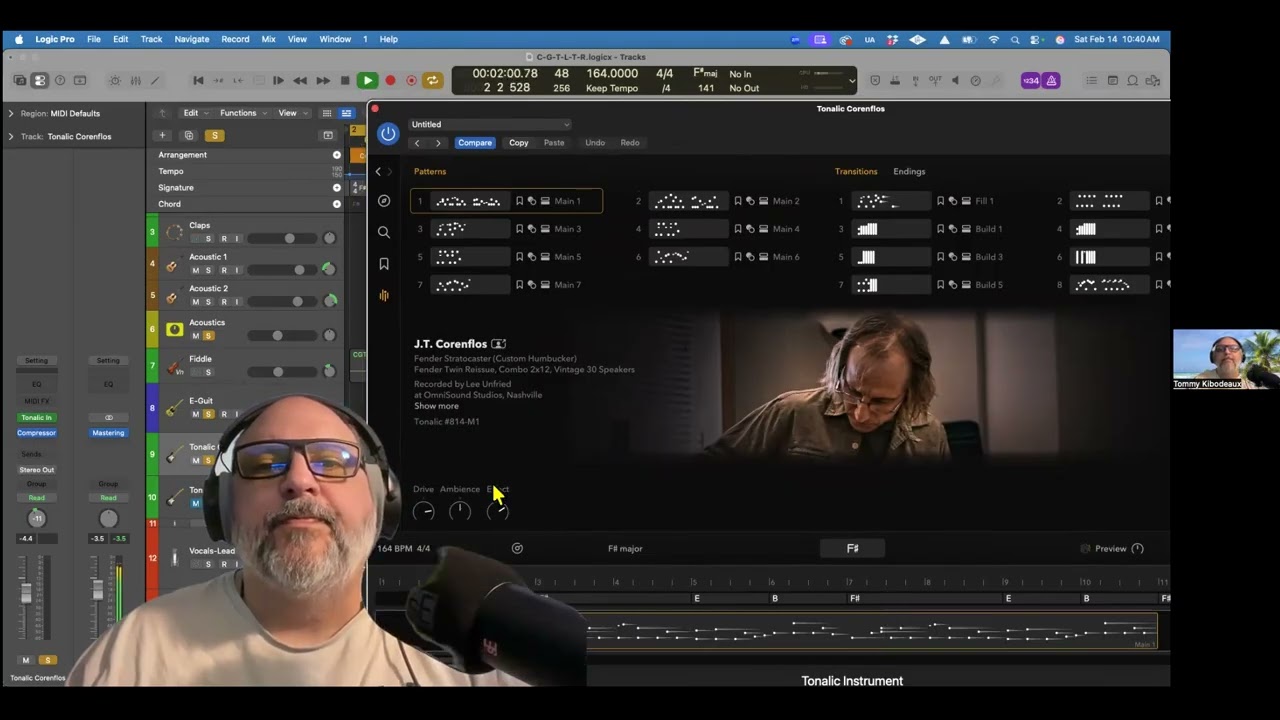Open the LCD display mode dropdown arrow

coord(852,81)
